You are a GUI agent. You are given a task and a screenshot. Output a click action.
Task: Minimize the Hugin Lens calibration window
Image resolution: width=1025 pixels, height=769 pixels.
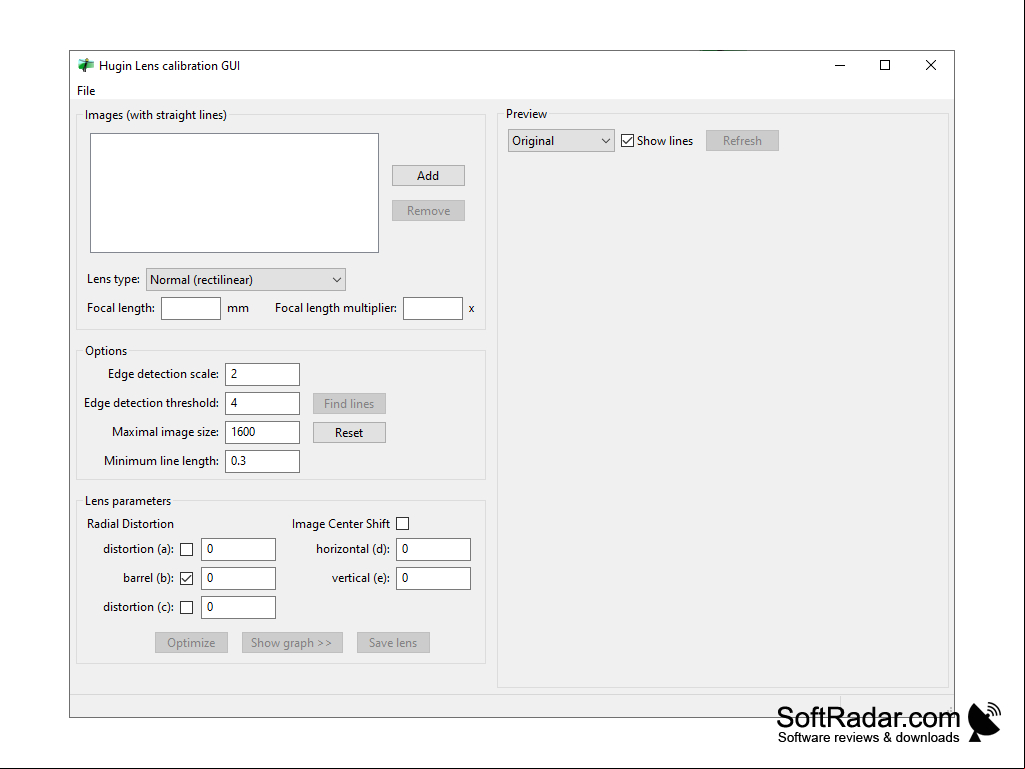[x=840, y=65]
